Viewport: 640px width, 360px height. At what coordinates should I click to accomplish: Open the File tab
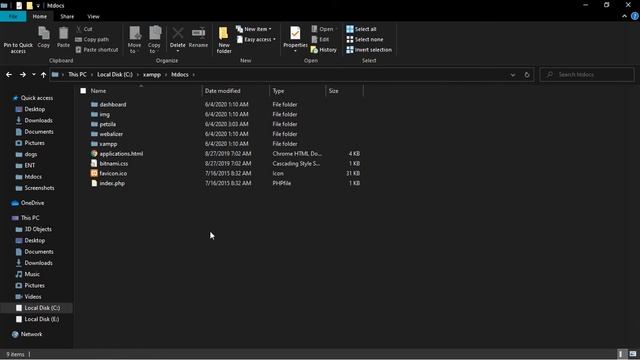pyautogui.click(x=13, y=16)
